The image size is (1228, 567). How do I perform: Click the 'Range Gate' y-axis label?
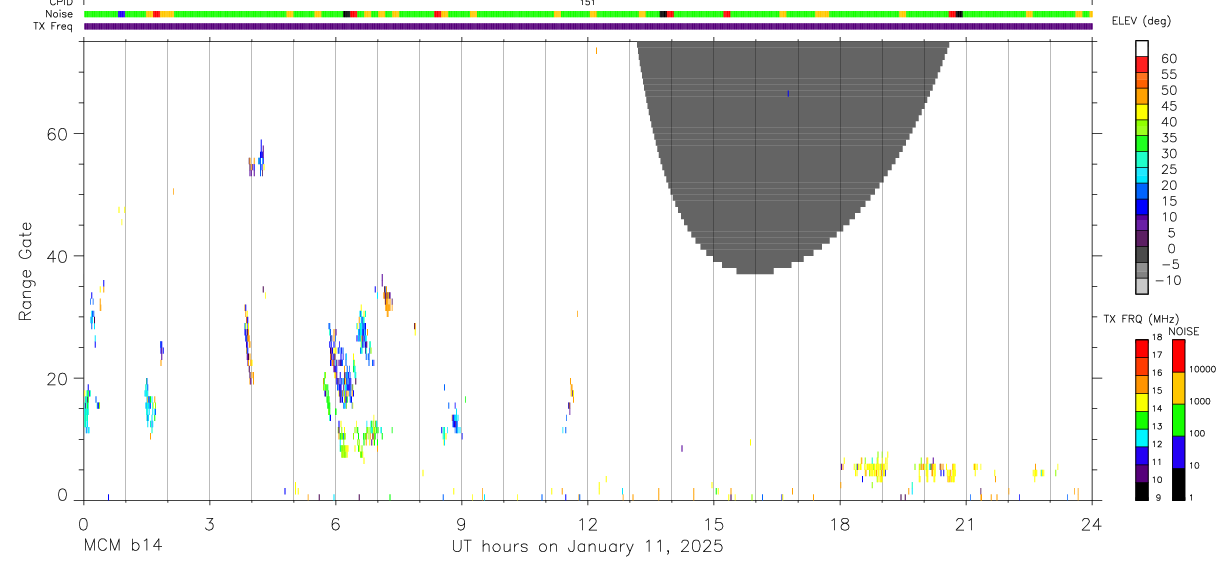click(x=26, y=272)
